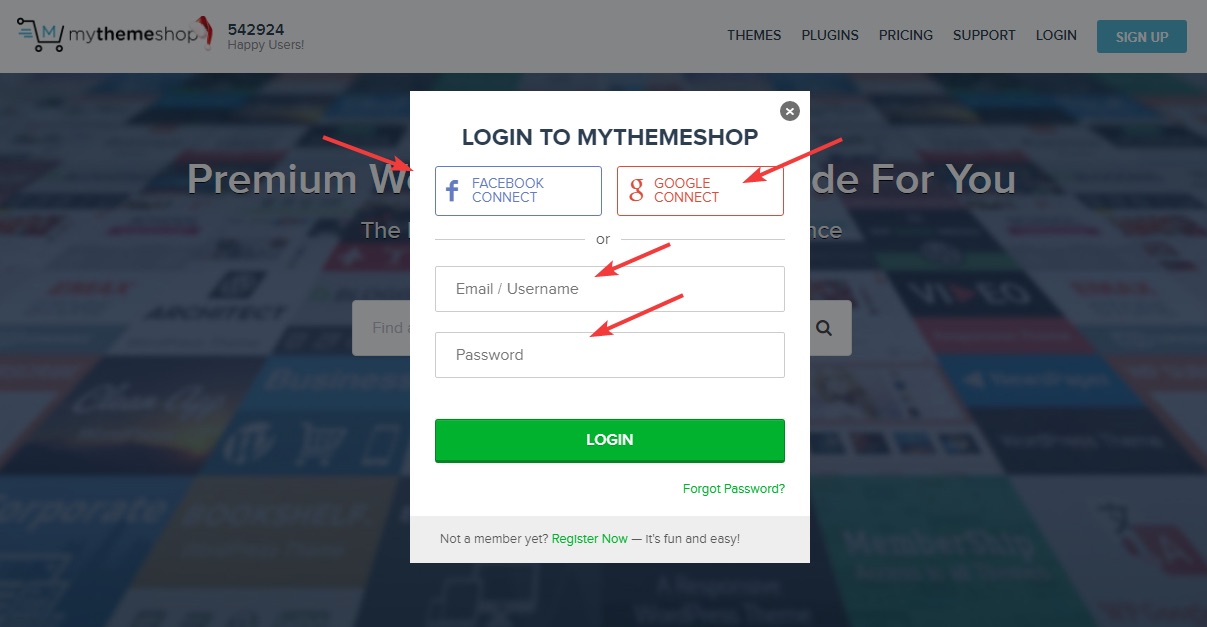
Task: Open the PLUGINS menu item
Action: (x=830, y=35)
